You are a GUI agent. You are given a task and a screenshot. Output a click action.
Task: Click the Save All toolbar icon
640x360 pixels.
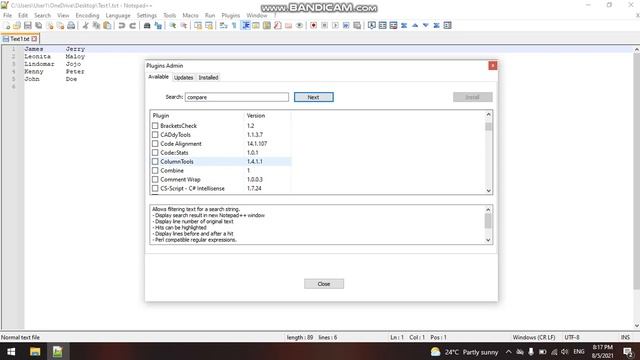(x=38, y=25)
